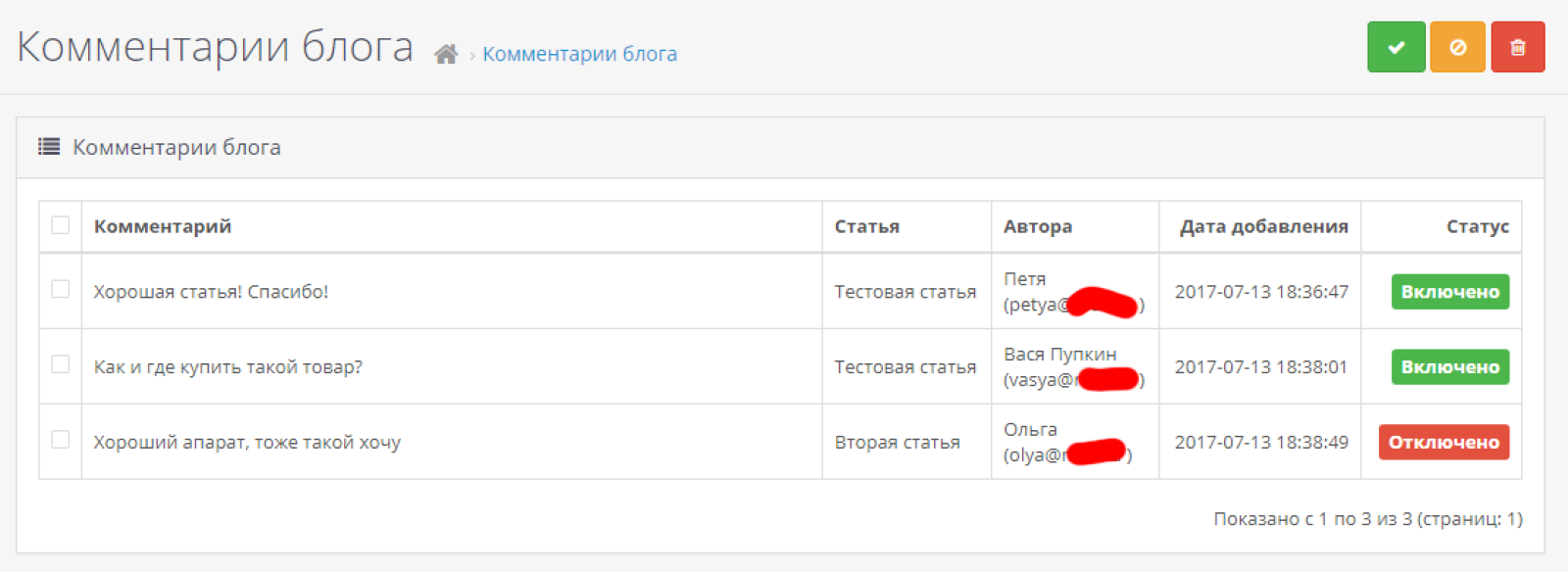Click 'Включено' status for Петя's comment
The height and width of the screenshot is (573, 1568).
(x=1450, y=292)
